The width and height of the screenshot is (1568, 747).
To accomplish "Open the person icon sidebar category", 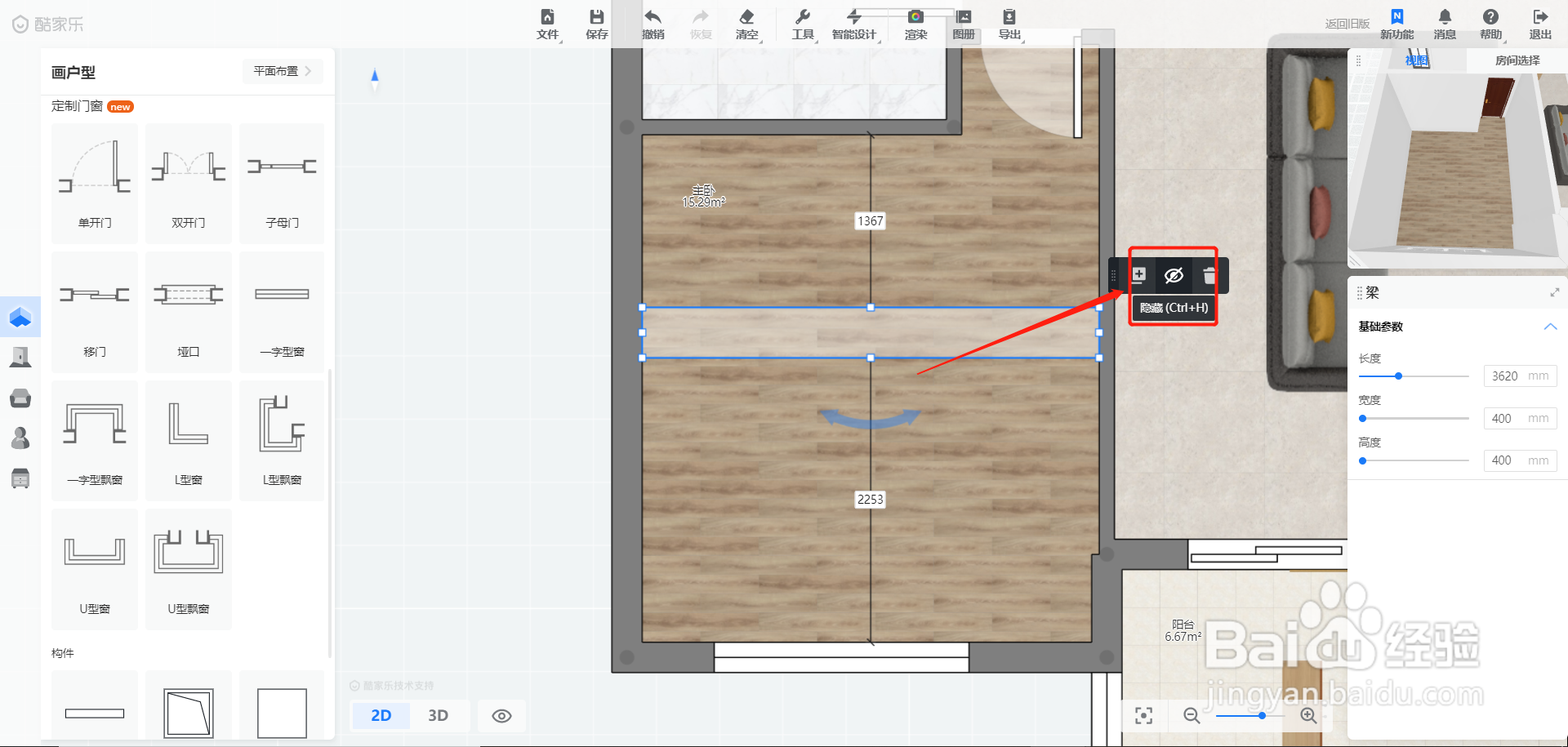I will tap(20, 438).
